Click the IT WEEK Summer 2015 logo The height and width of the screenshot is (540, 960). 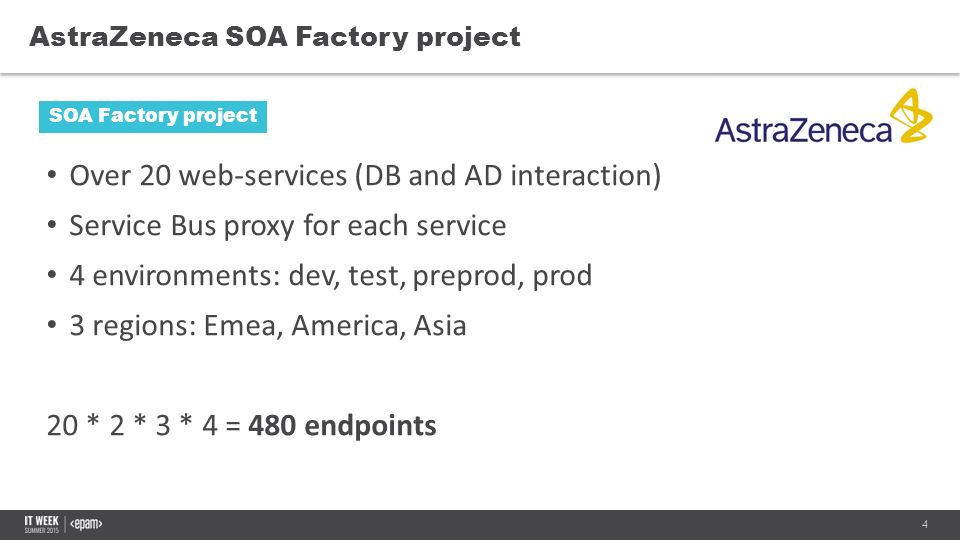pyautogui.click(x=42, y=525)
